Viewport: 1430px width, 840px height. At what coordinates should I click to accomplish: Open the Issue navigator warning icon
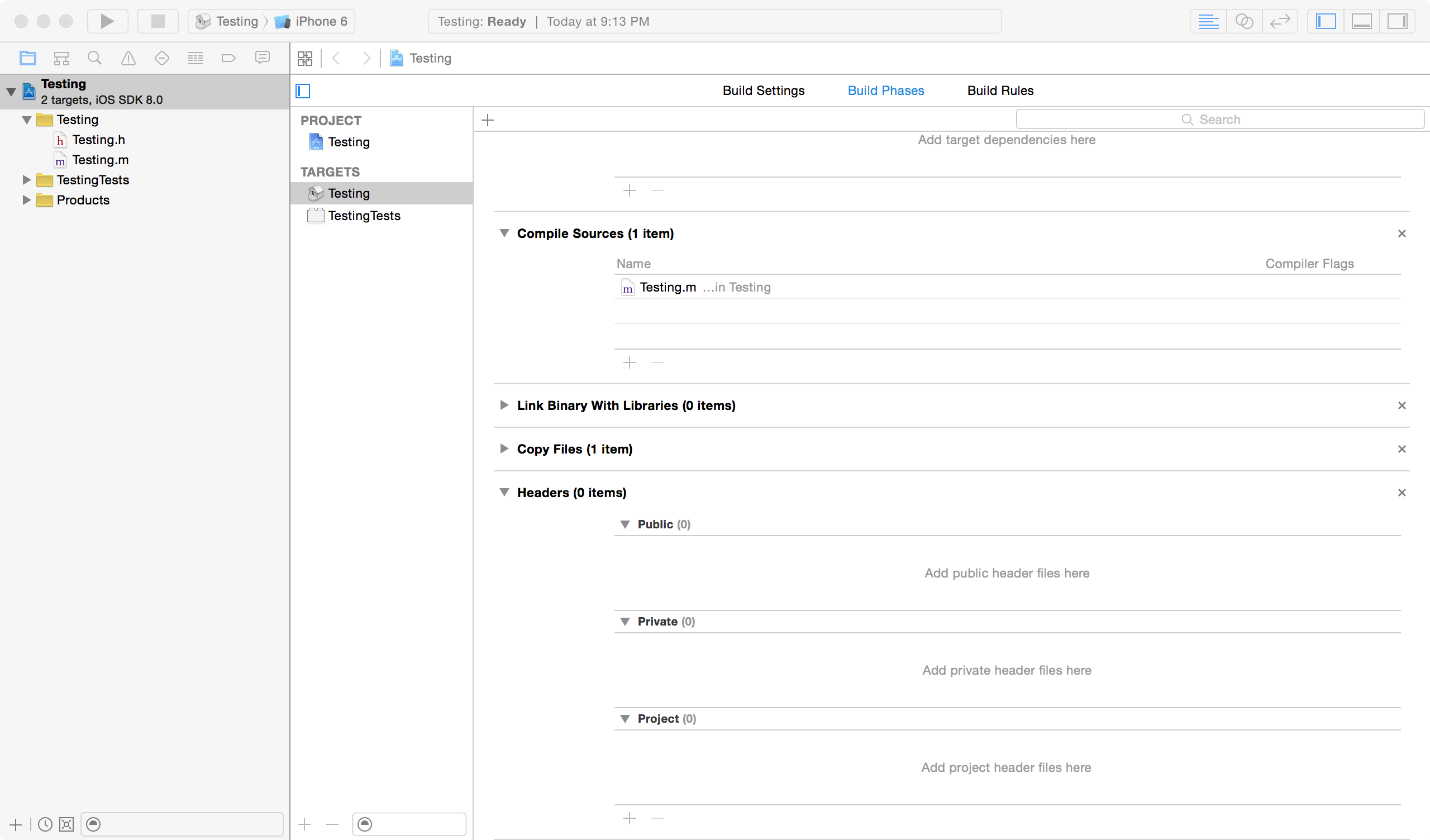point(128,58)
